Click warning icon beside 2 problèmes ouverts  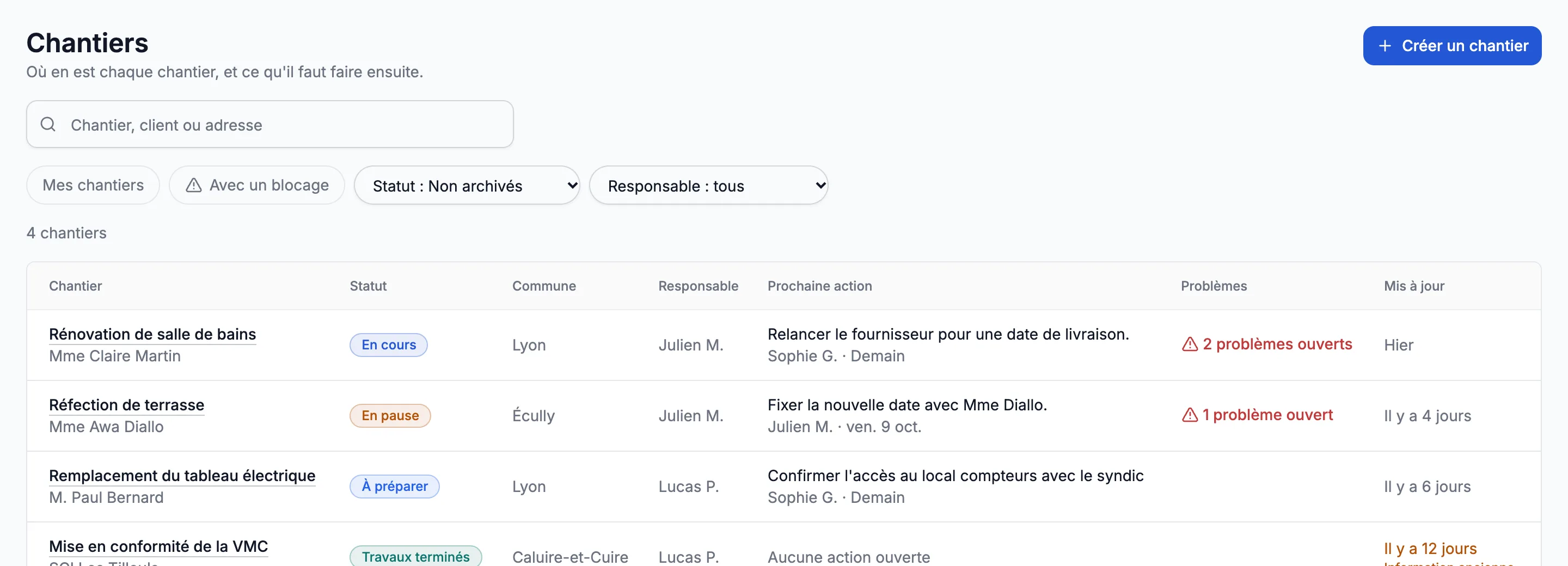click(x=1190, y=344)
